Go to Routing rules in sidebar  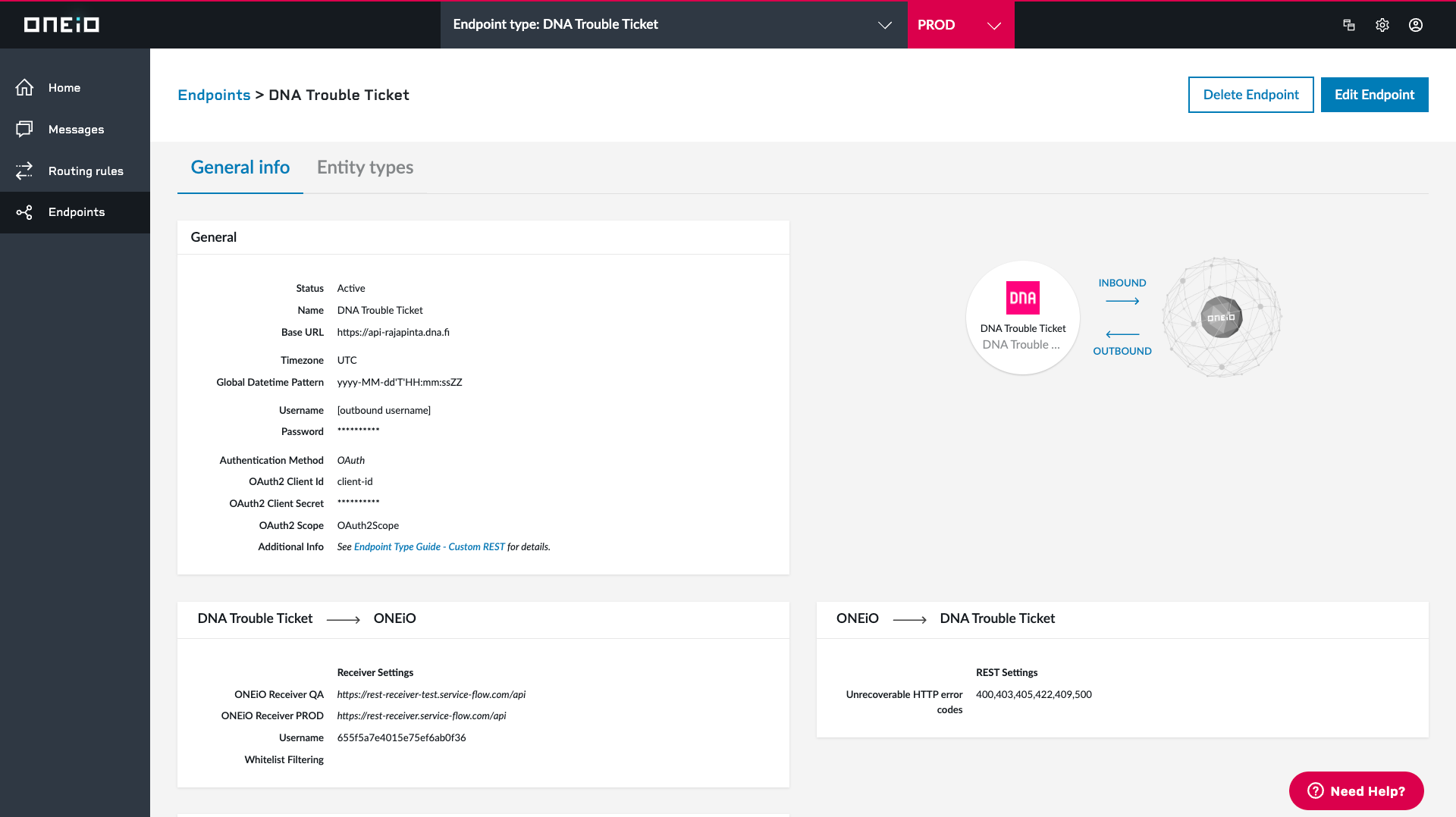75,171
